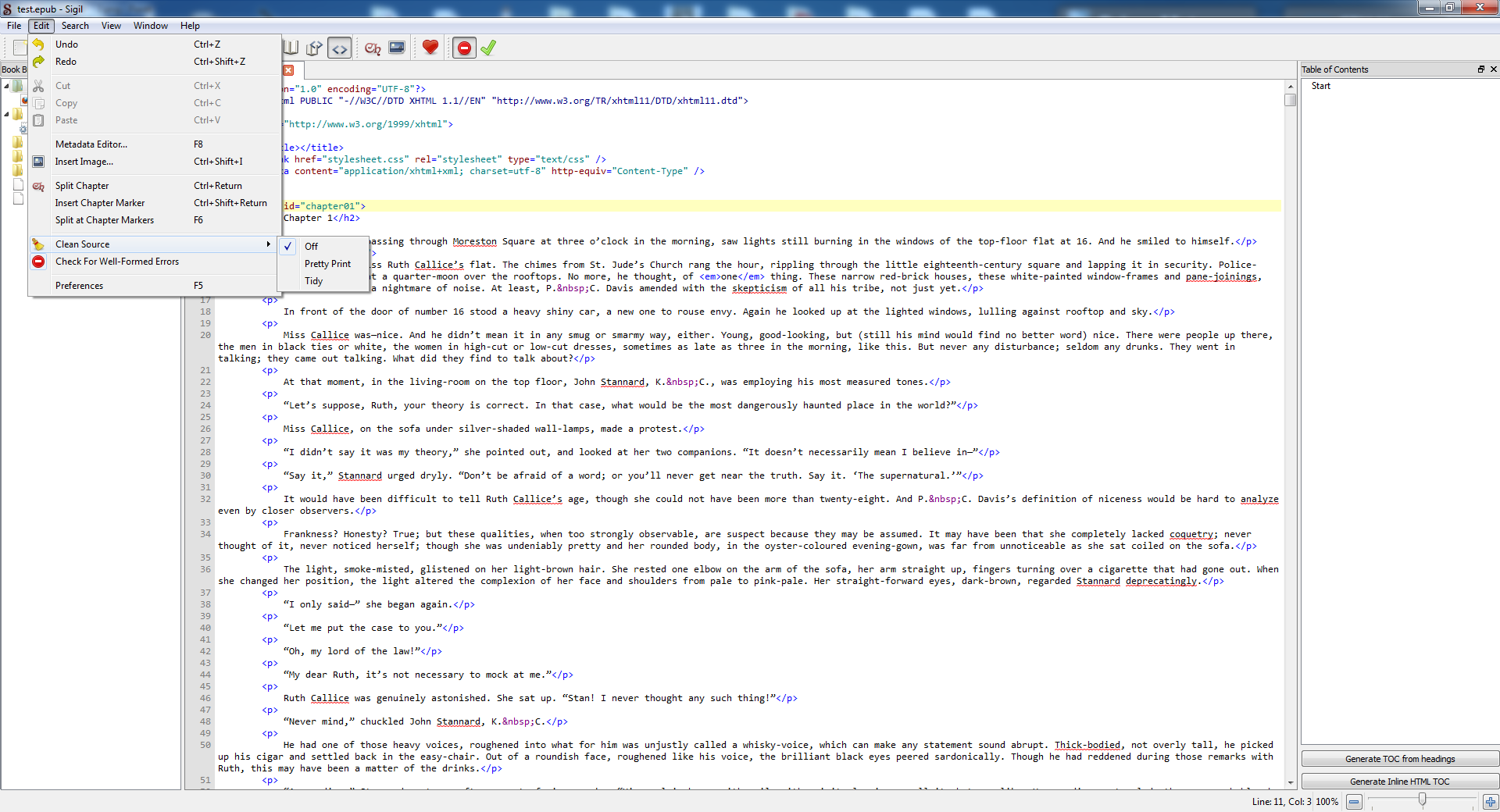Click the 100% zoom level label
The image size is (1500, 812).
[1327, 802]
